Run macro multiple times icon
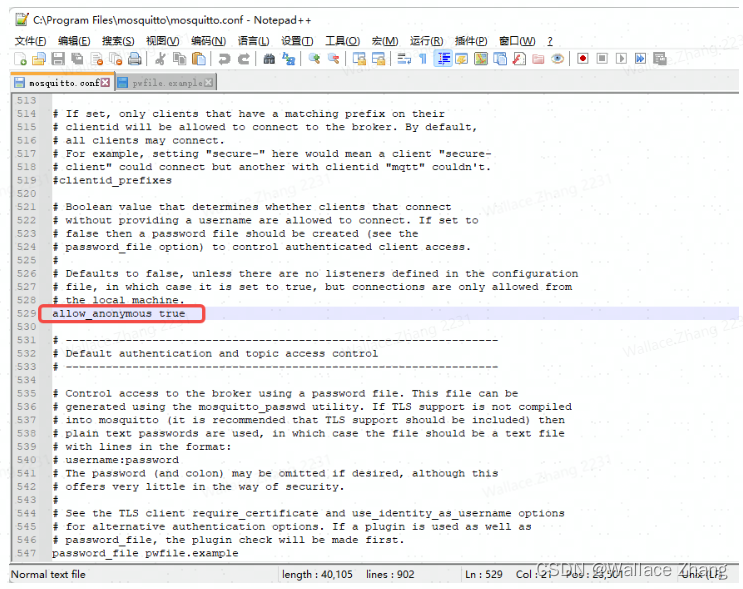The width and height of the screenshot is (743, 589). pos(640,59)
